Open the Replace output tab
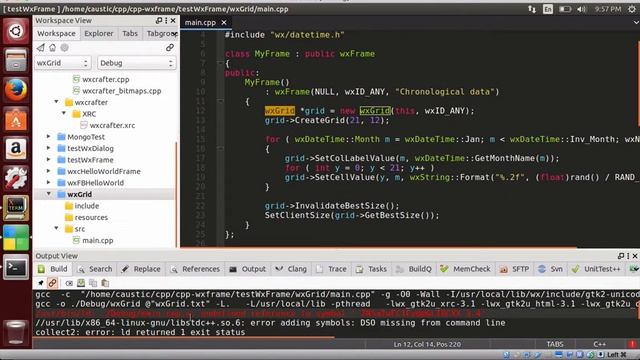 click(141, 269)
